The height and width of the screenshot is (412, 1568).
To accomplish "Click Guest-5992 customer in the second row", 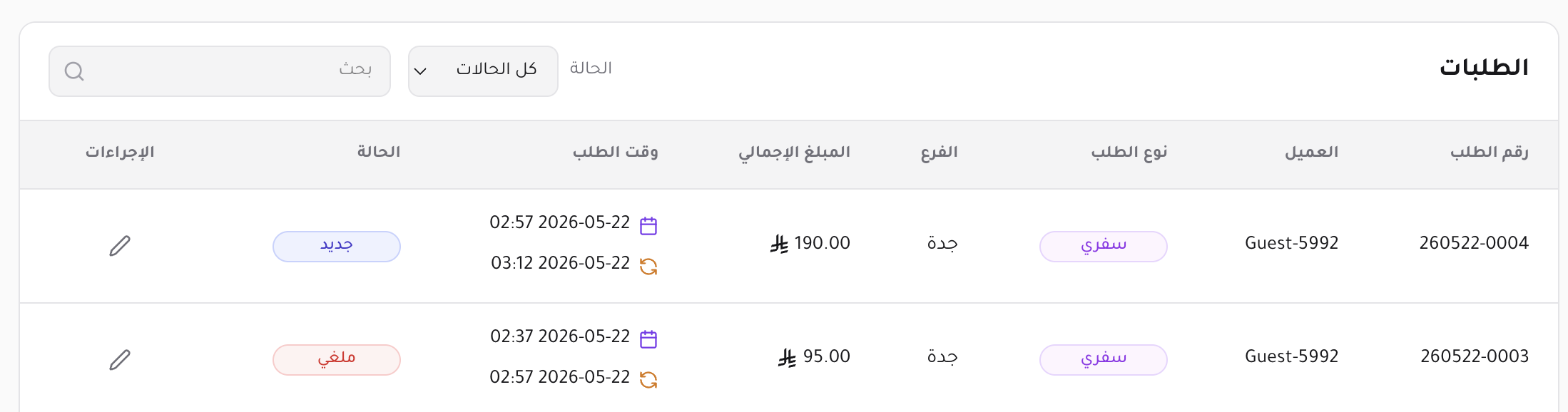I will coord(1292,356).
